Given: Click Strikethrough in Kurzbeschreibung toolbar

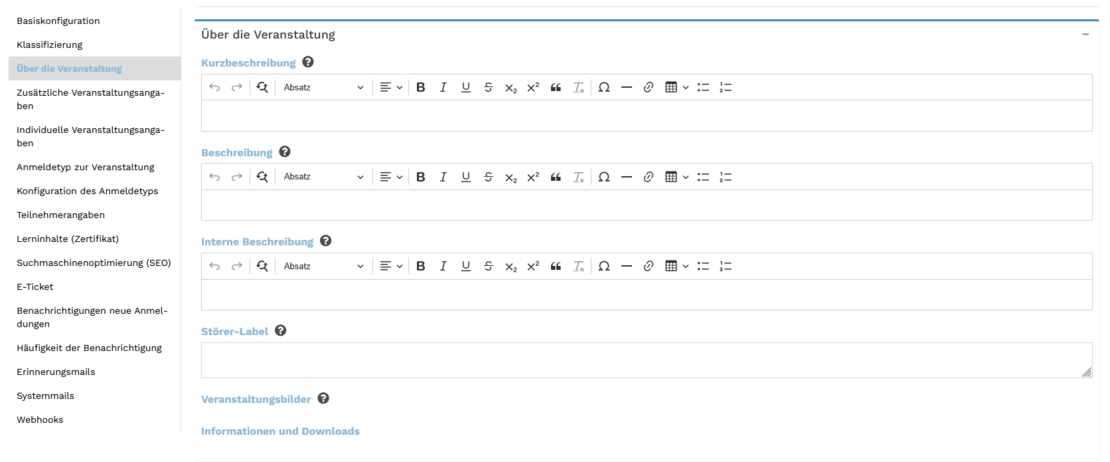Looking at the screenshot, I should (x=488, y=88).
